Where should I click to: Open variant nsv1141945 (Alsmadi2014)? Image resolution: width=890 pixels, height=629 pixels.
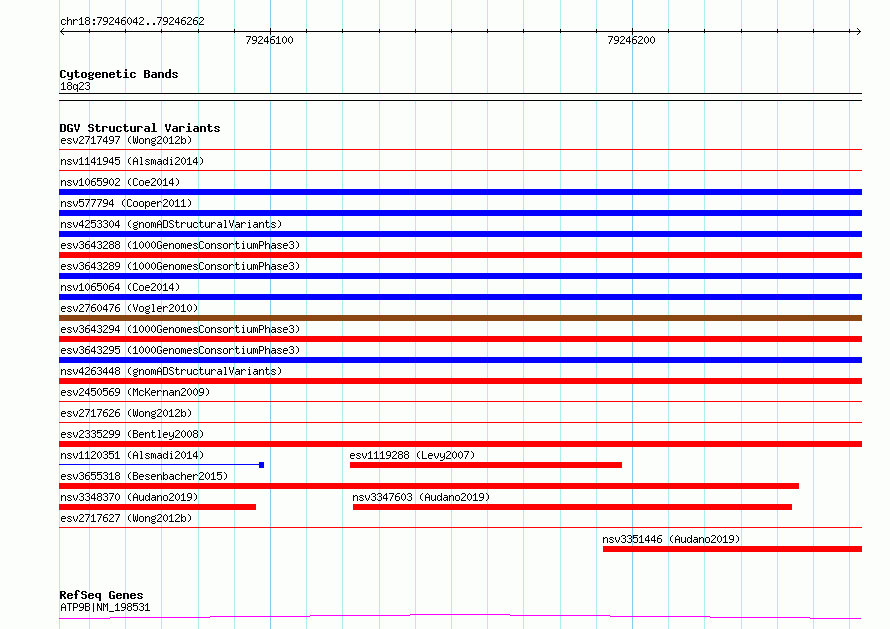(x=132, y=161)
